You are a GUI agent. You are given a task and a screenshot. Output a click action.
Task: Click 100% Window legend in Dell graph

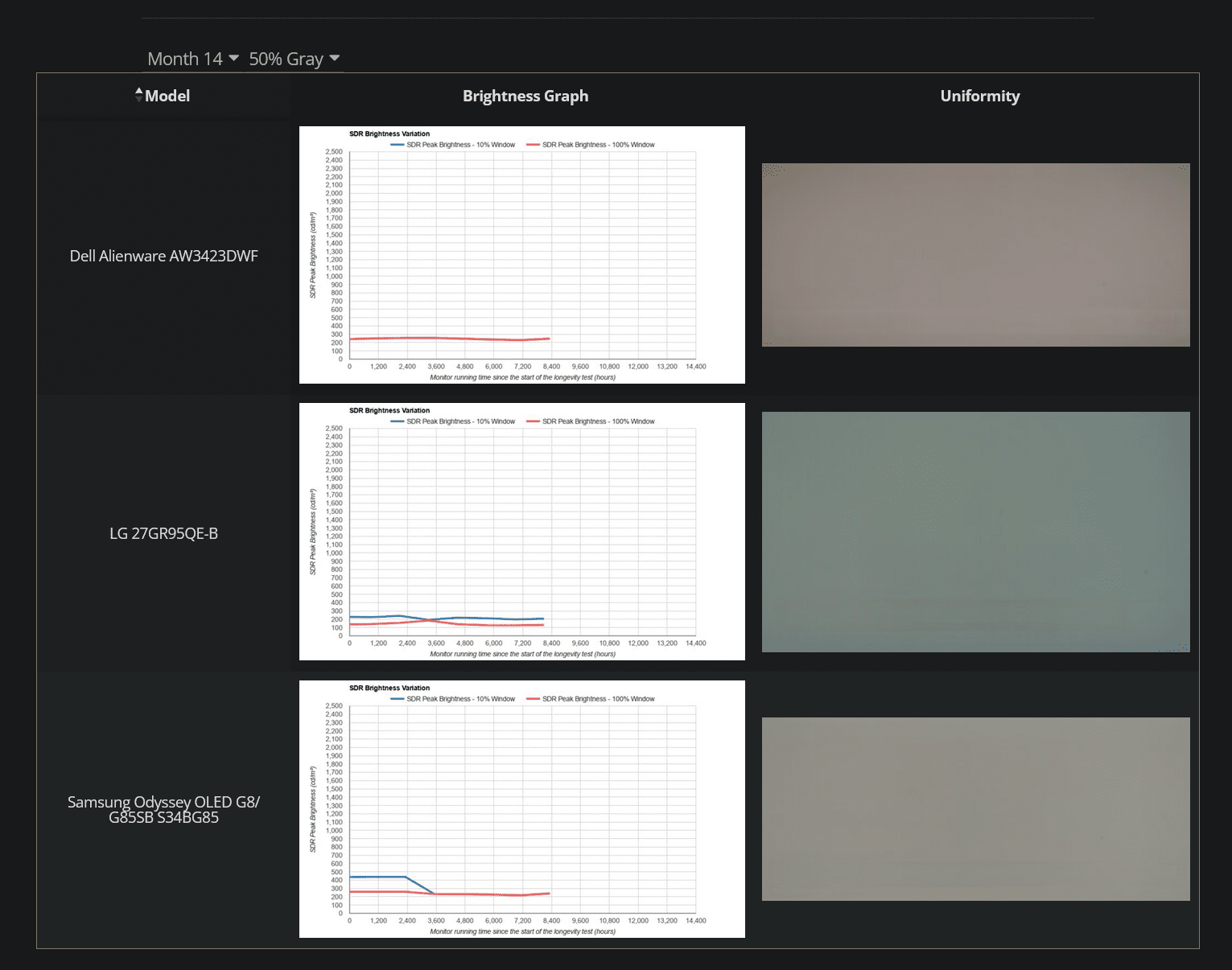click(x=591, y=145)
